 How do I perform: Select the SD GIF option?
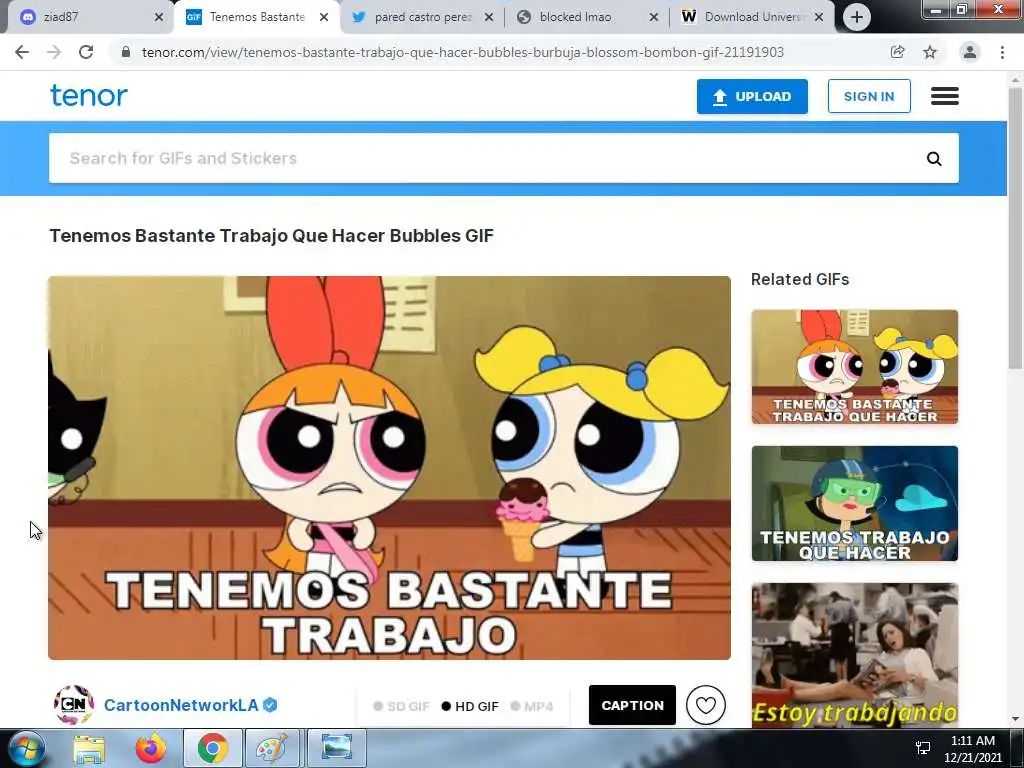(x=401, y=706)
